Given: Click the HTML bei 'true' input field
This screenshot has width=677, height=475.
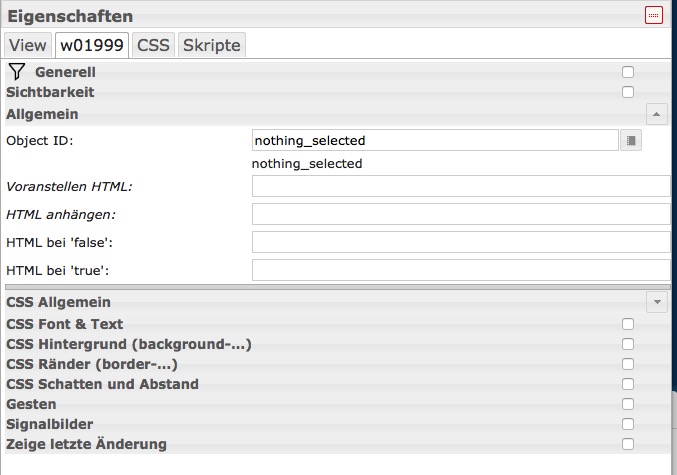Looking at the screenshot, I should click(x=461, y=270).
